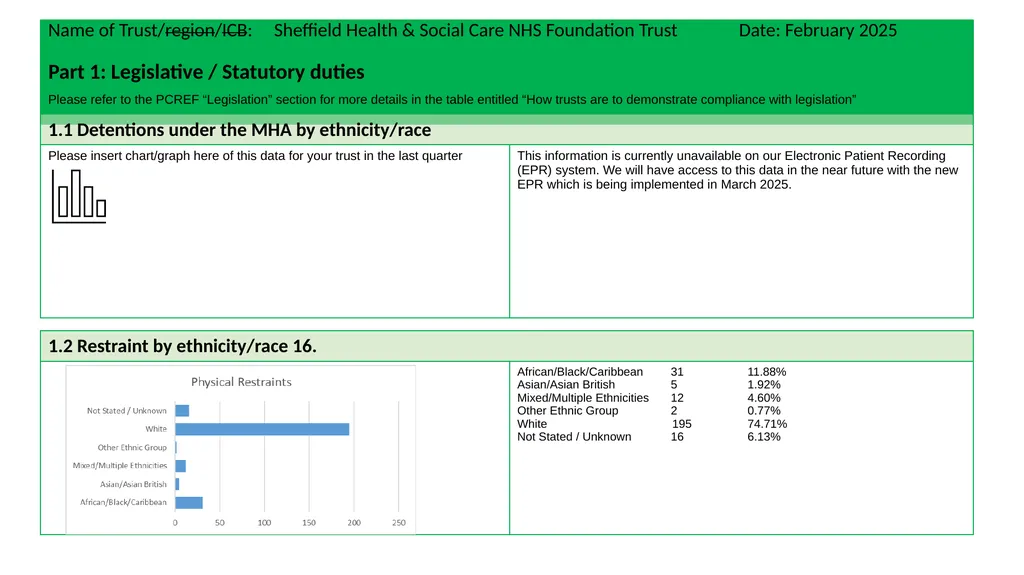This screenshot has height=575, width=1024.
Task: Click the Not Stated / Unknown chart bar
Action: 182,411
